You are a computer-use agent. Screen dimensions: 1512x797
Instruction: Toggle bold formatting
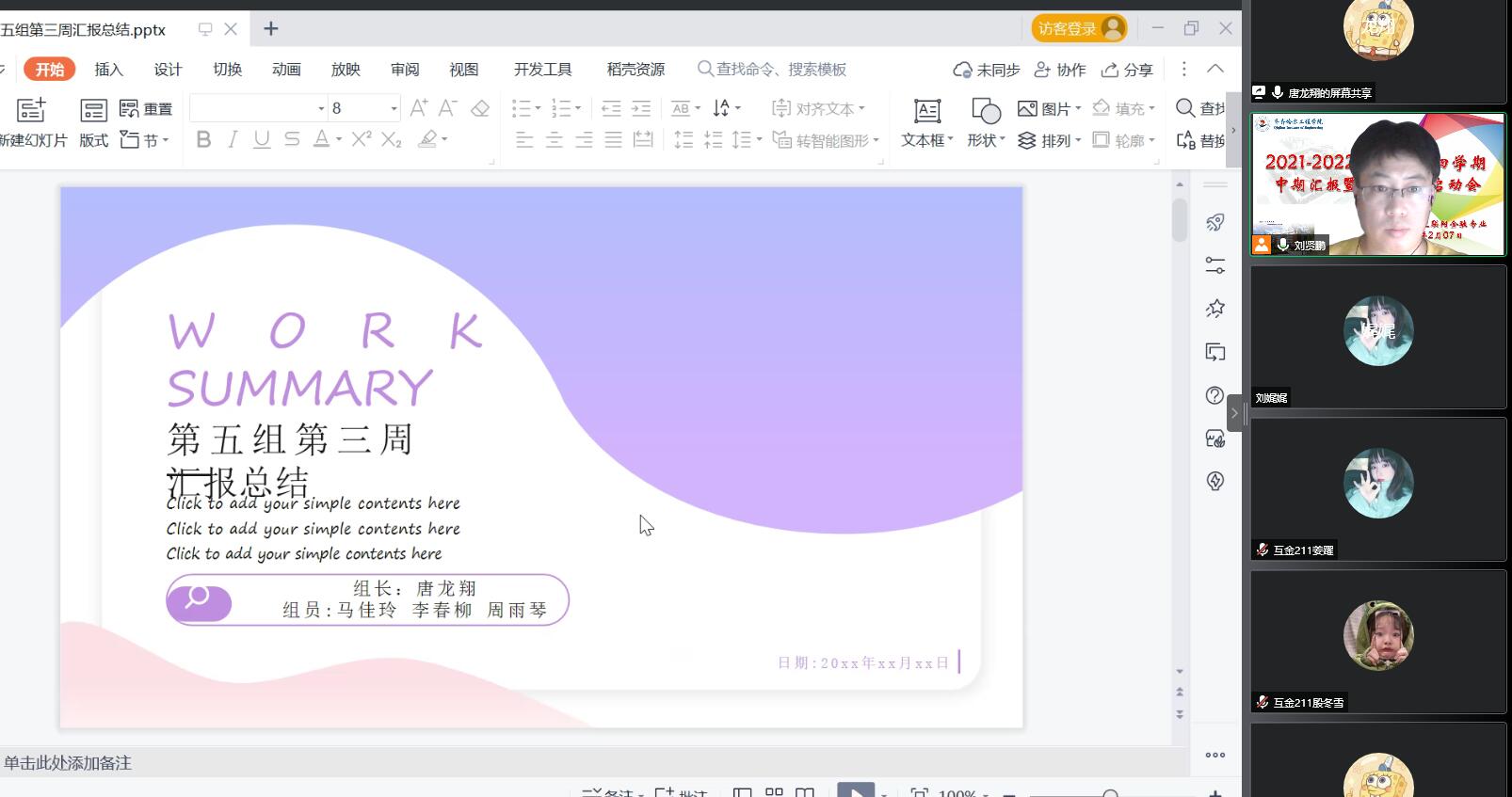[x=203, y=139]
